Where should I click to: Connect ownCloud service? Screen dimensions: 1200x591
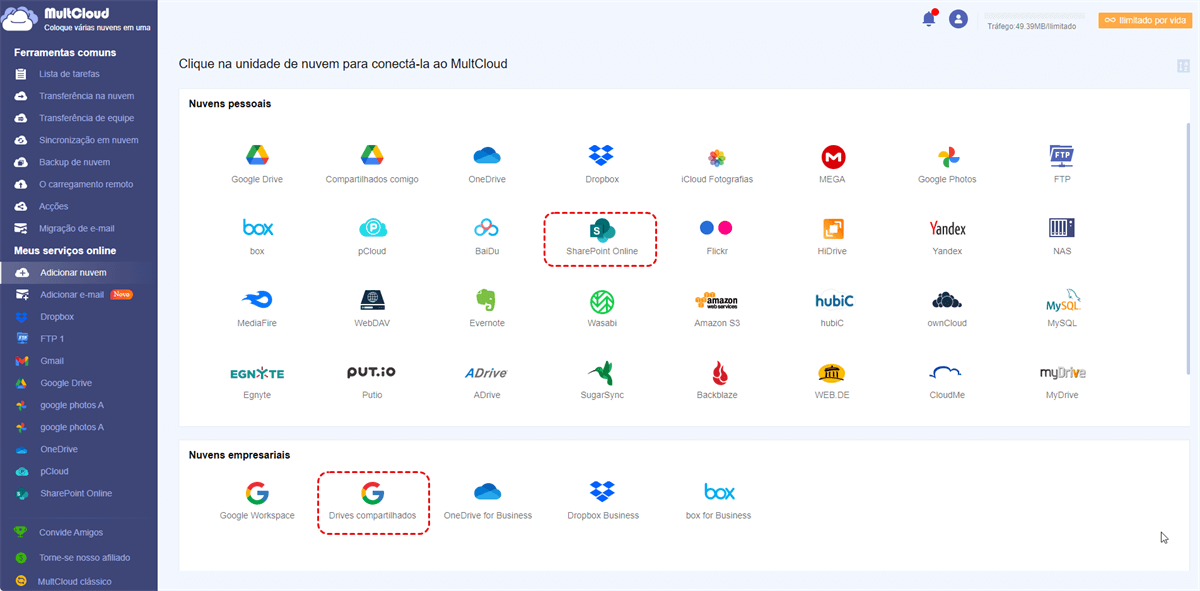pos(947,308)
